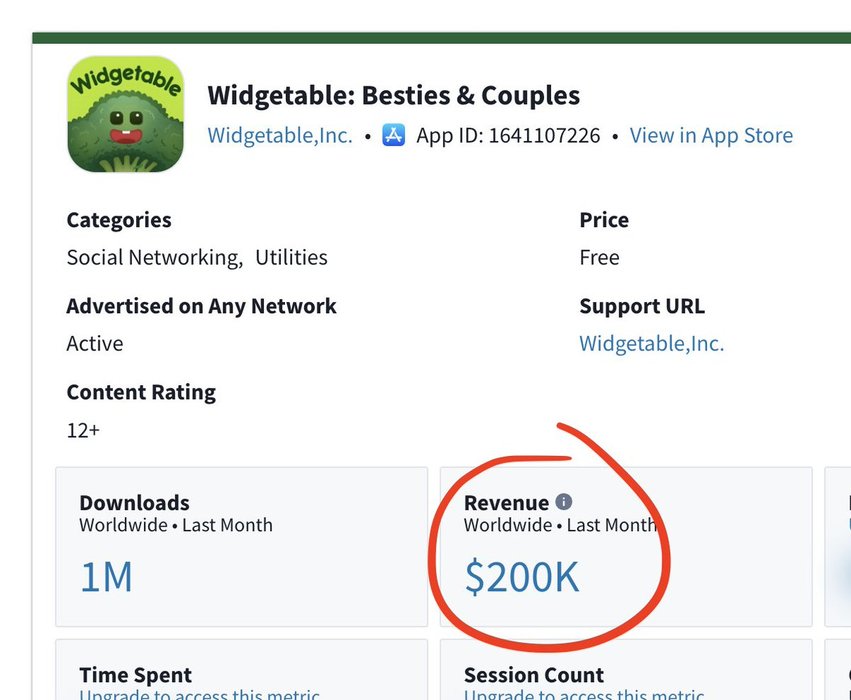Click the Widgetable broccoli app icon
Viewport: 851px width, 700px height.
coord(125,114)
